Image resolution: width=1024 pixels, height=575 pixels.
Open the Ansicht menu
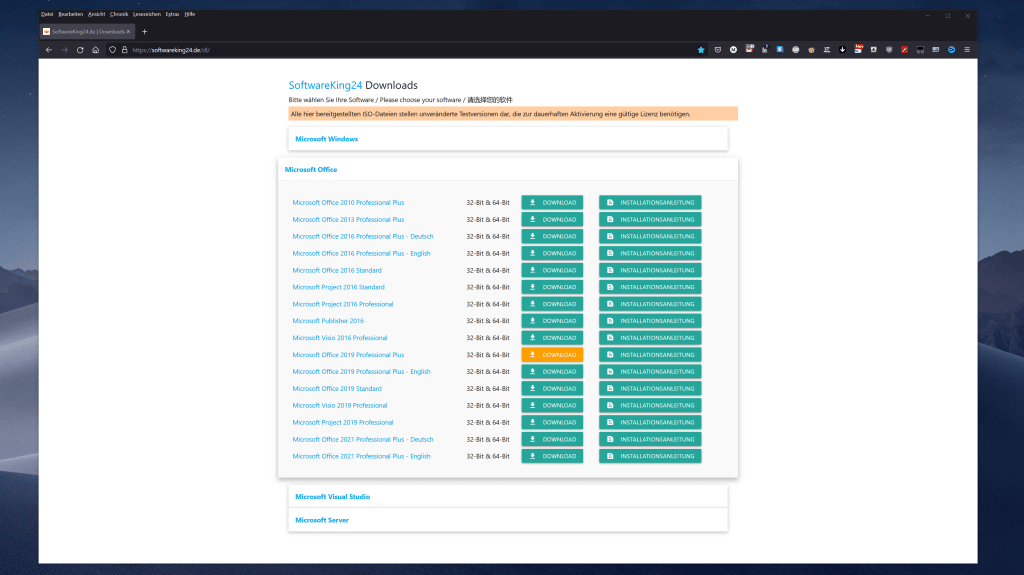(97, 14)
